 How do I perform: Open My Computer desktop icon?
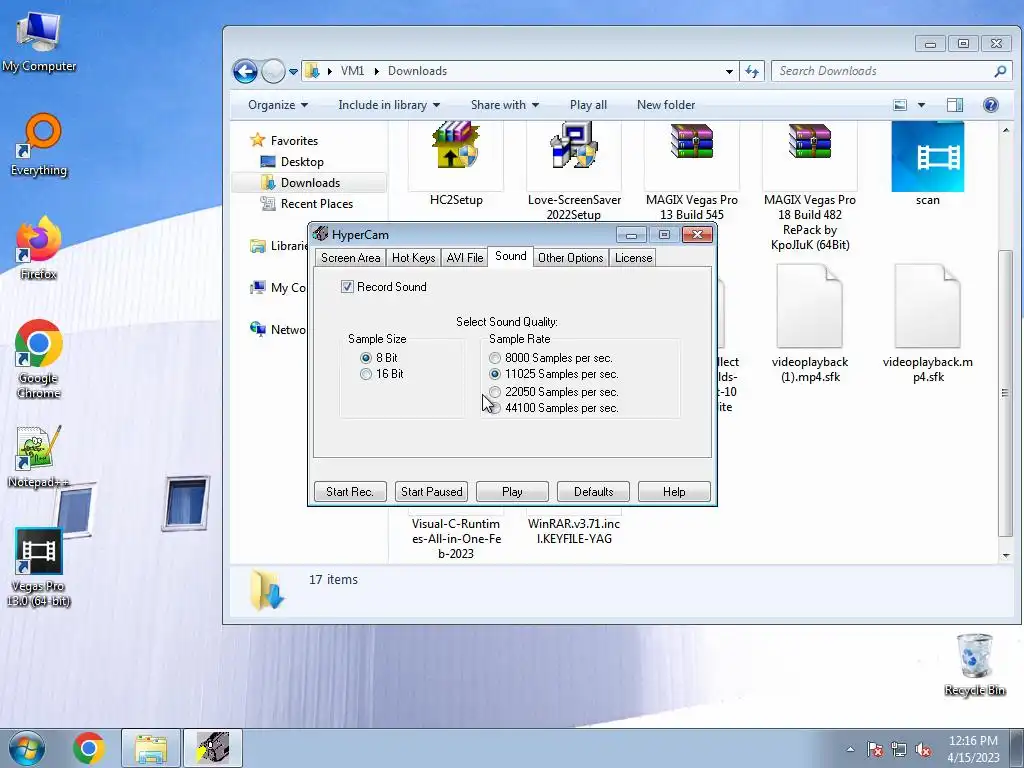click(x=39, y=41)
